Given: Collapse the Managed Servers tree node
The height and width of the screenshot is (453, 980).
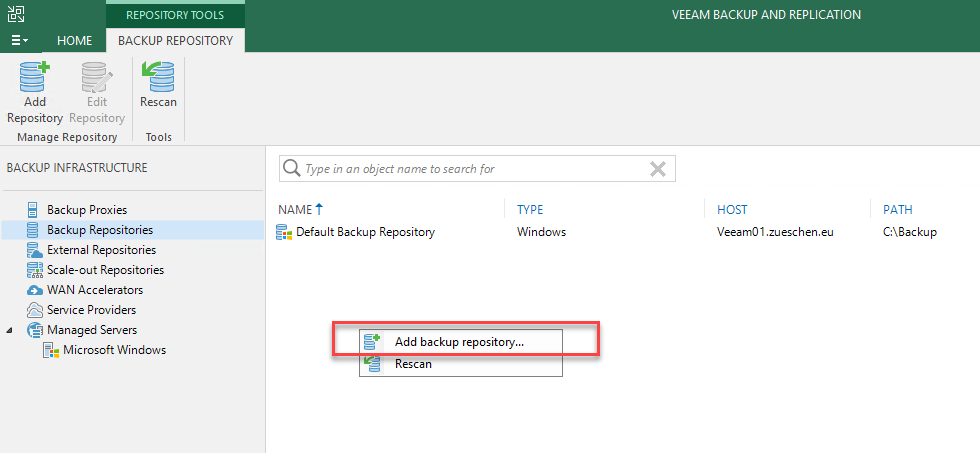Looking at the screenshot, I should (x=9, y=330).
